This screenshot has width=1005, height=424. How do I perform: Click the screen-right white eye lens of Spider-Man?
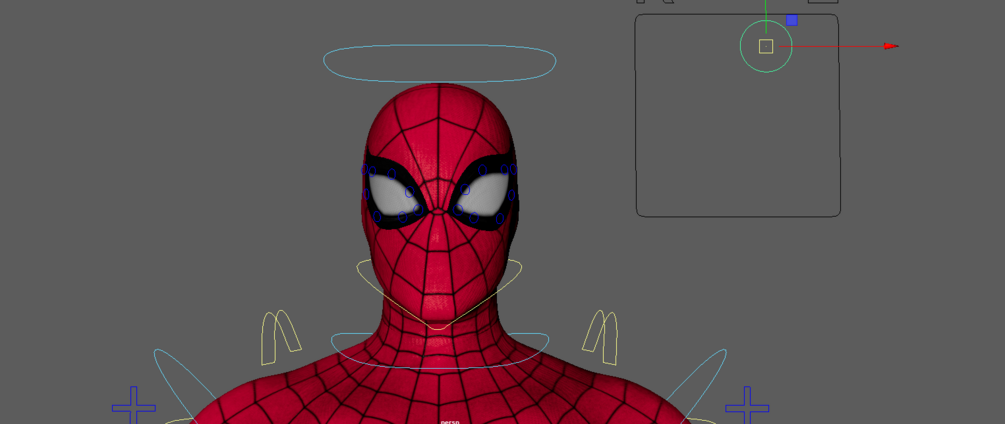coord(484,195)
